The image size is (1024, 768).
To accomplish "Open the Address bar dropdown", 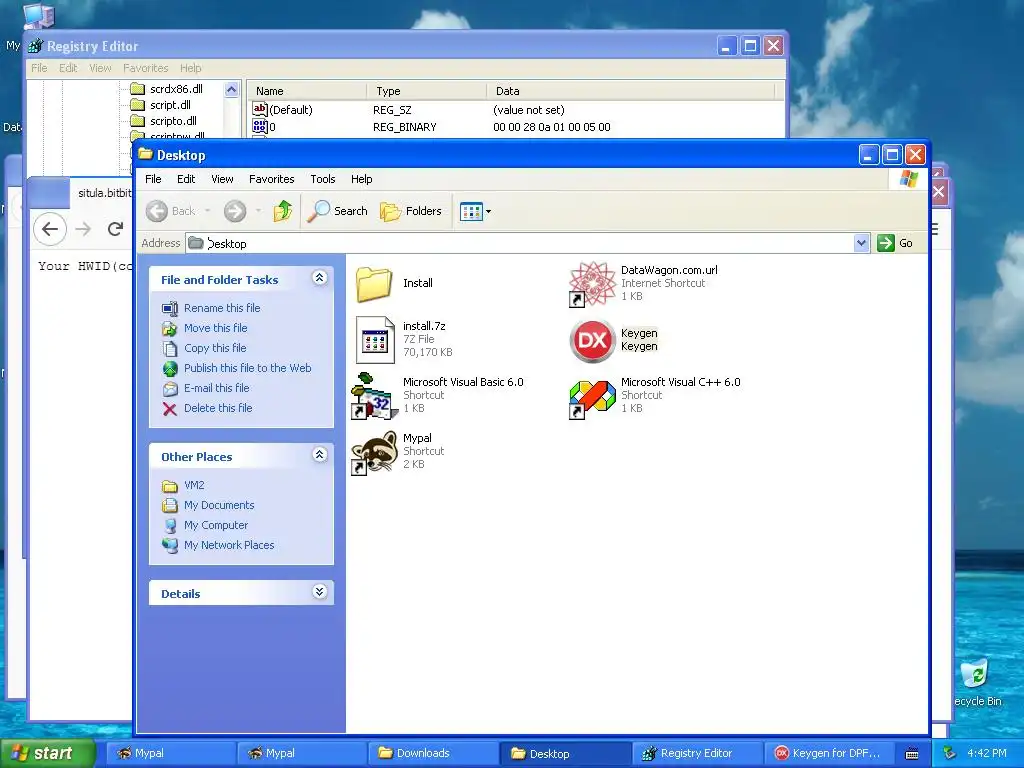I will click(861, 243).
